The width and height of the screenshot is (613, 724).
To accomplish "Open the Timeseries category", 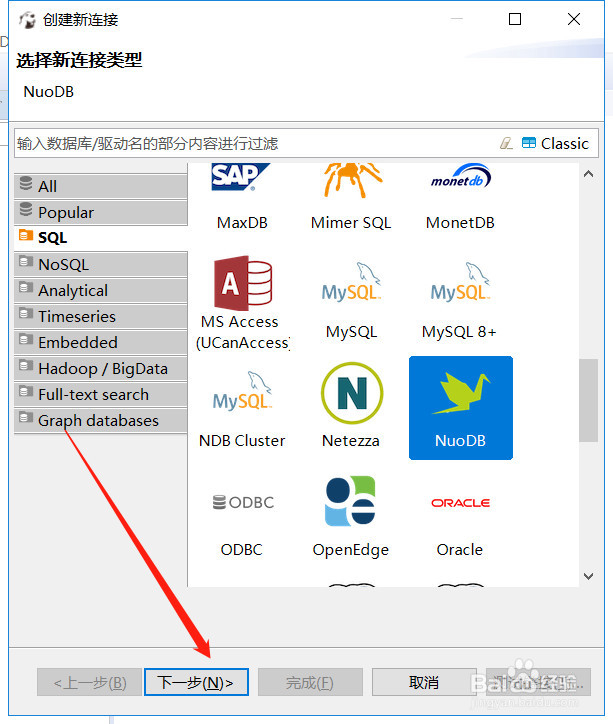I will click(x=101, y=316).
